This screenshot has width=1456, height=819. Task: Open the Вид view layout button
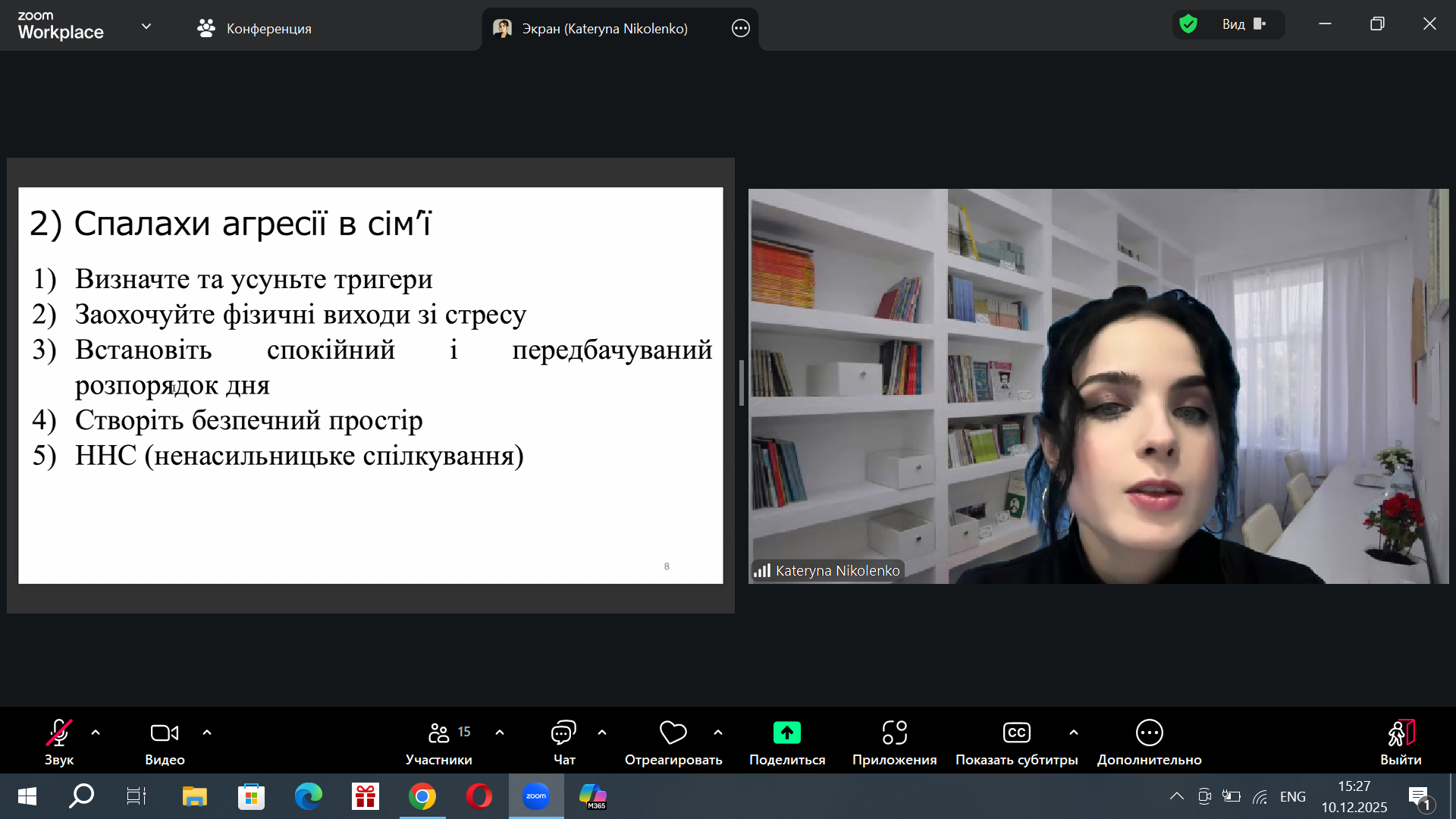pyautogui.click(x=1243, y=24)
